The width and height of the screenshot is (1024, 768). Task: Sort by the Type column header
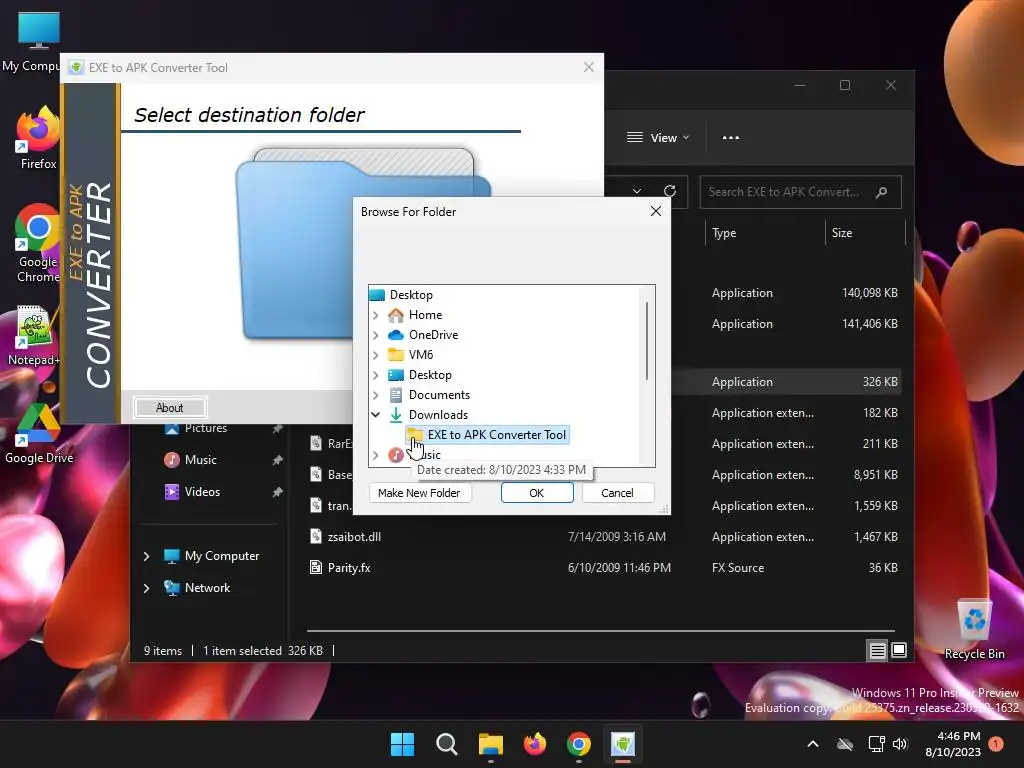click(764, 233)
